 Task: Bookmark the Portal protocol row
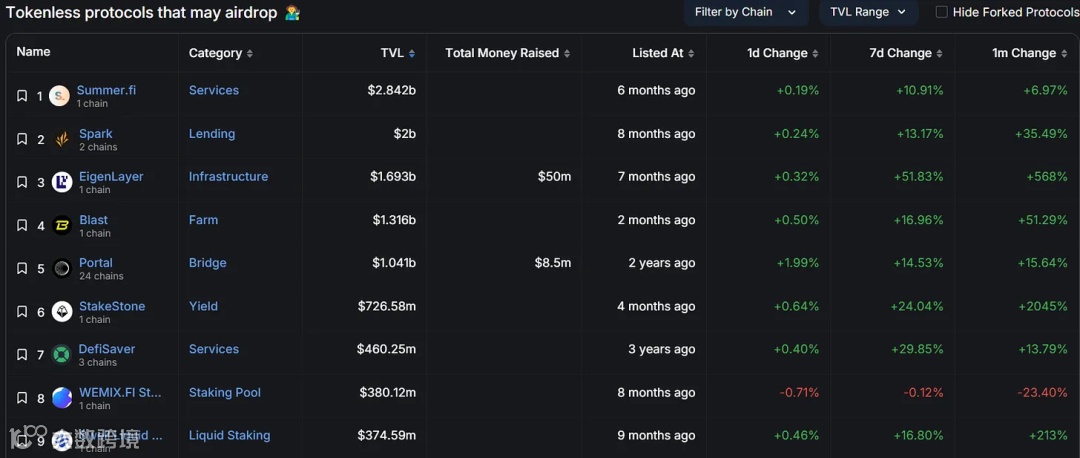(x=22, y=269)
